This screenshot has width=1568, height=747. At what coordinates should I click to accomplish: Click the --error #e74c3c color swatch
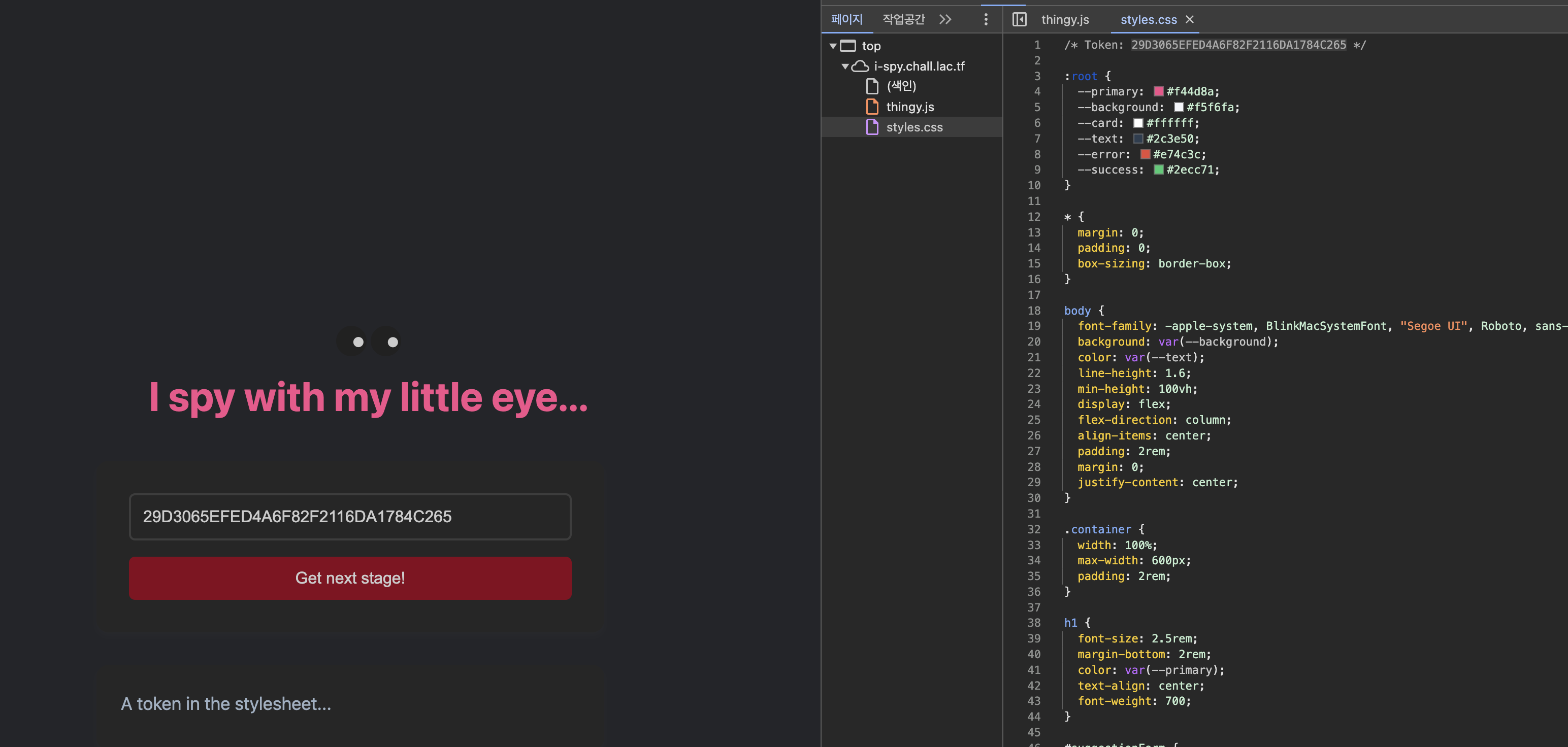pyautogui.click(x=1145, y=154)
